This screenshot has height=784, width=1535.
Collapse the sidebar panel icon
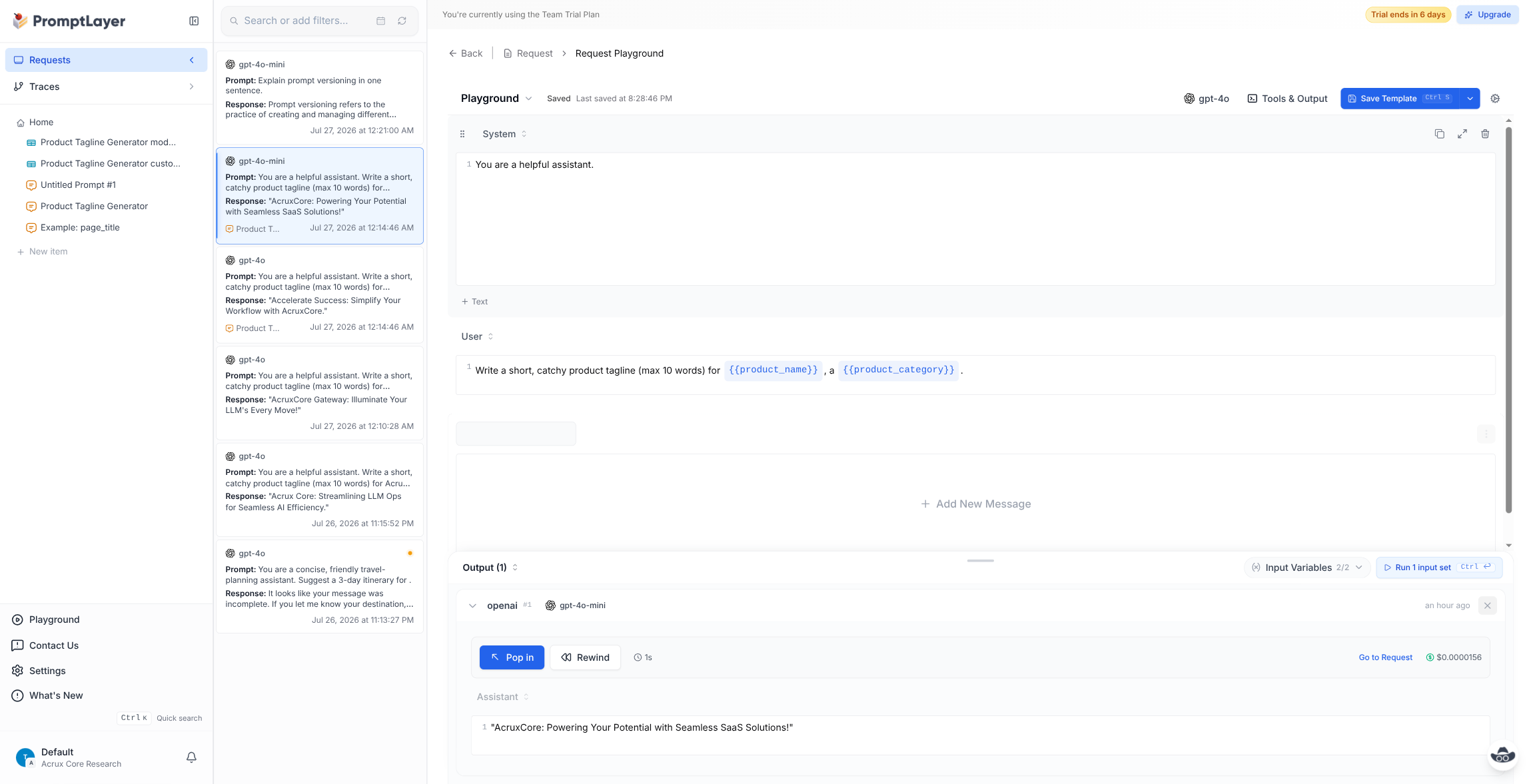194,21
